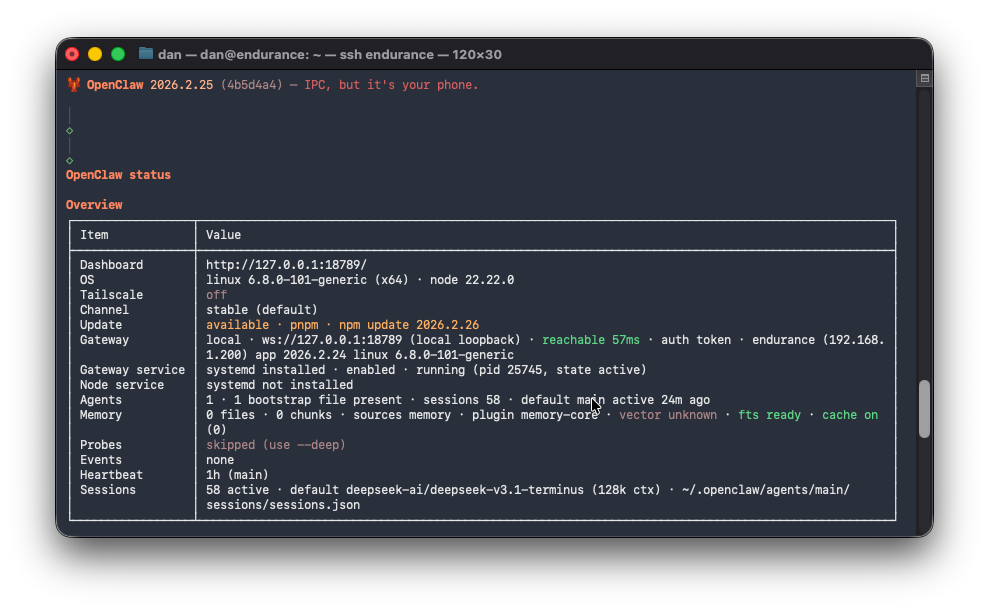Image resolution: width=989 pixels, height=611 pixels.
Task: Click the yellow minimize traffic light
Action: point(94,55)
